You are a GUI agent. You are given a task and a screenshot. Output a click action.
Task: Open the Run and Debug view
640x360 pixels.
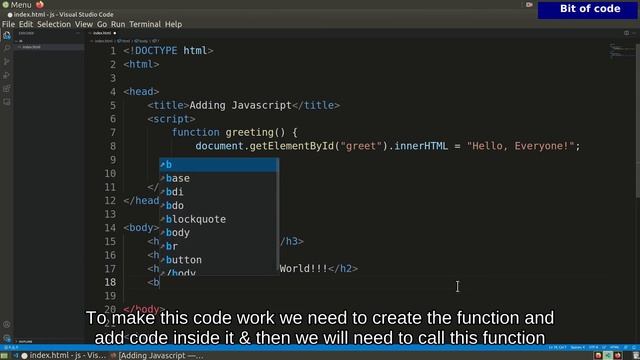click(x=7, y=76)
